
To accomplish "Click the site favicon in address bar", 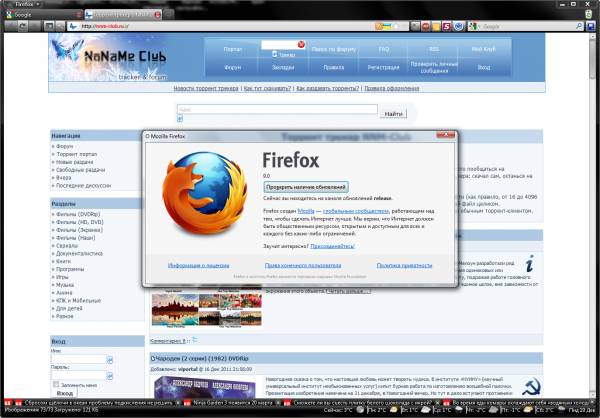I will [73, 26].
